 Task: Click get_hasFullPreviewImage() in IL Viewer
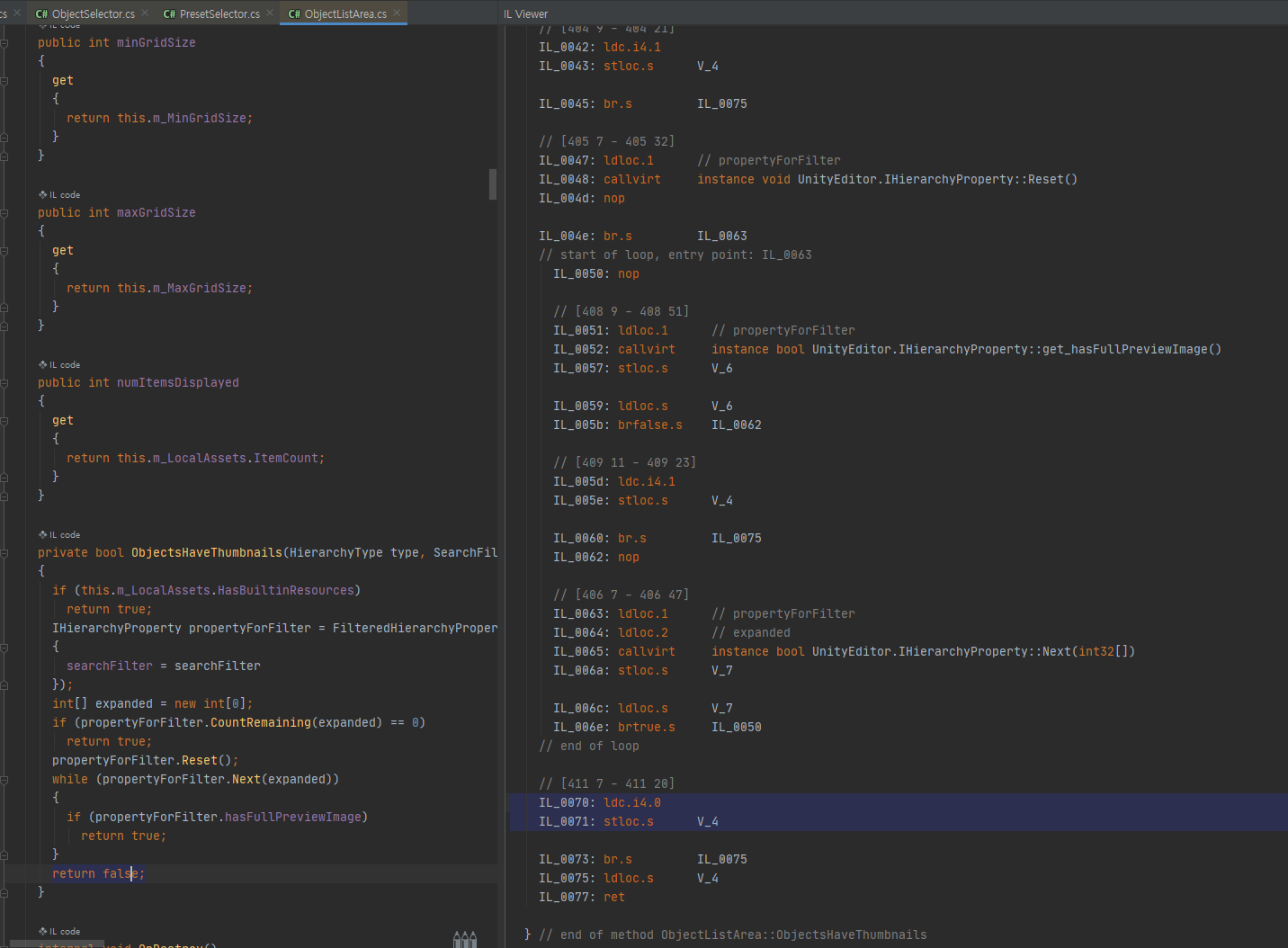(x=1131, y=349)
